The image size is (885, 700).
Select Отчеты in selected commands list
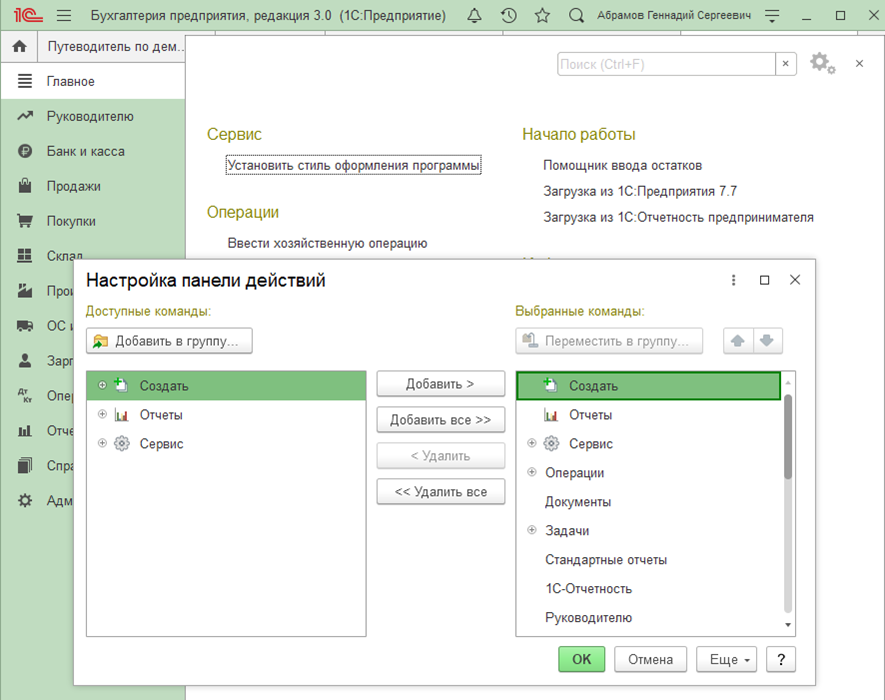648,415
